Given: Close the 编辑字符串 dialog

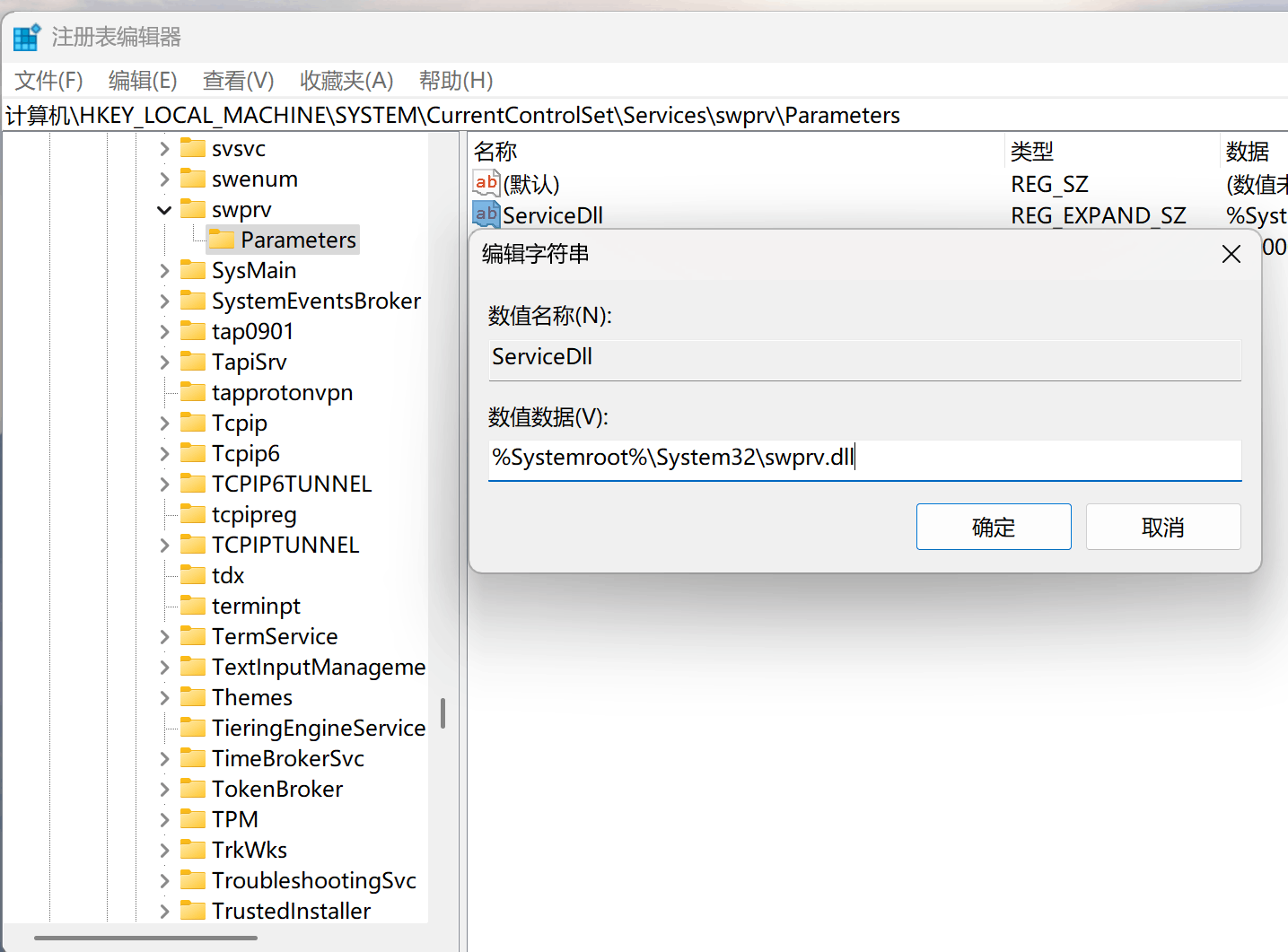Looking at the screenshot, I should 1231,254.
